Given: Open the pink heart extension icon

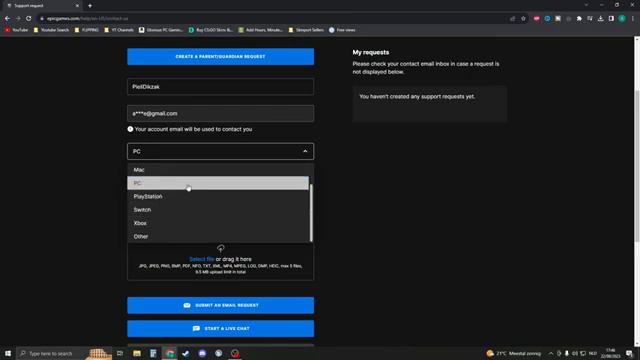Looking at the screenshot, I should (536, 18).
